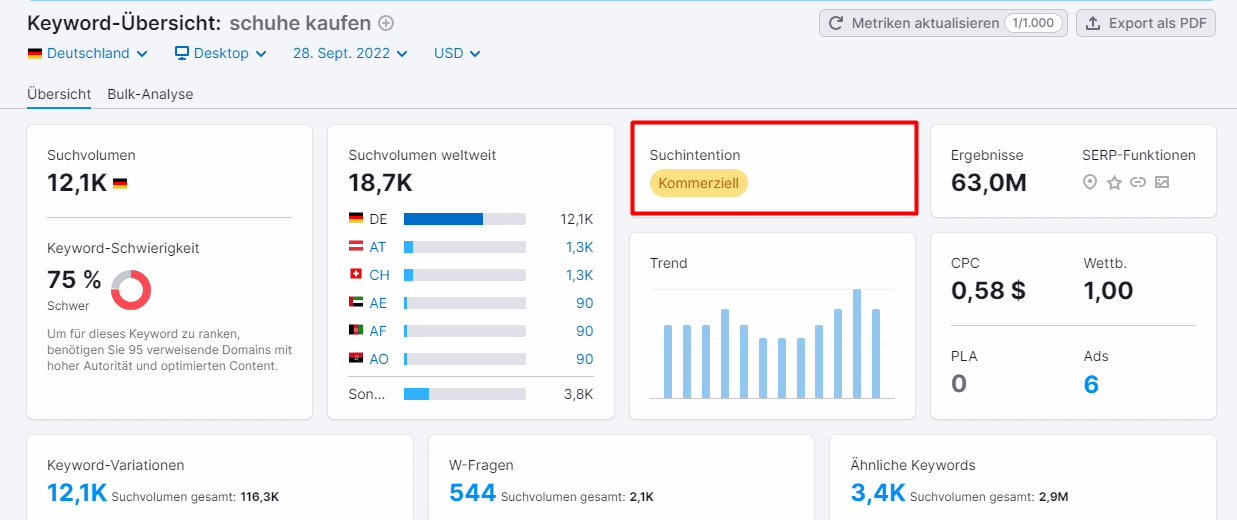Expand the USD currency dropdown
Image resolution: width=1237 pixels, height=520 pixels.
point(457,53)
